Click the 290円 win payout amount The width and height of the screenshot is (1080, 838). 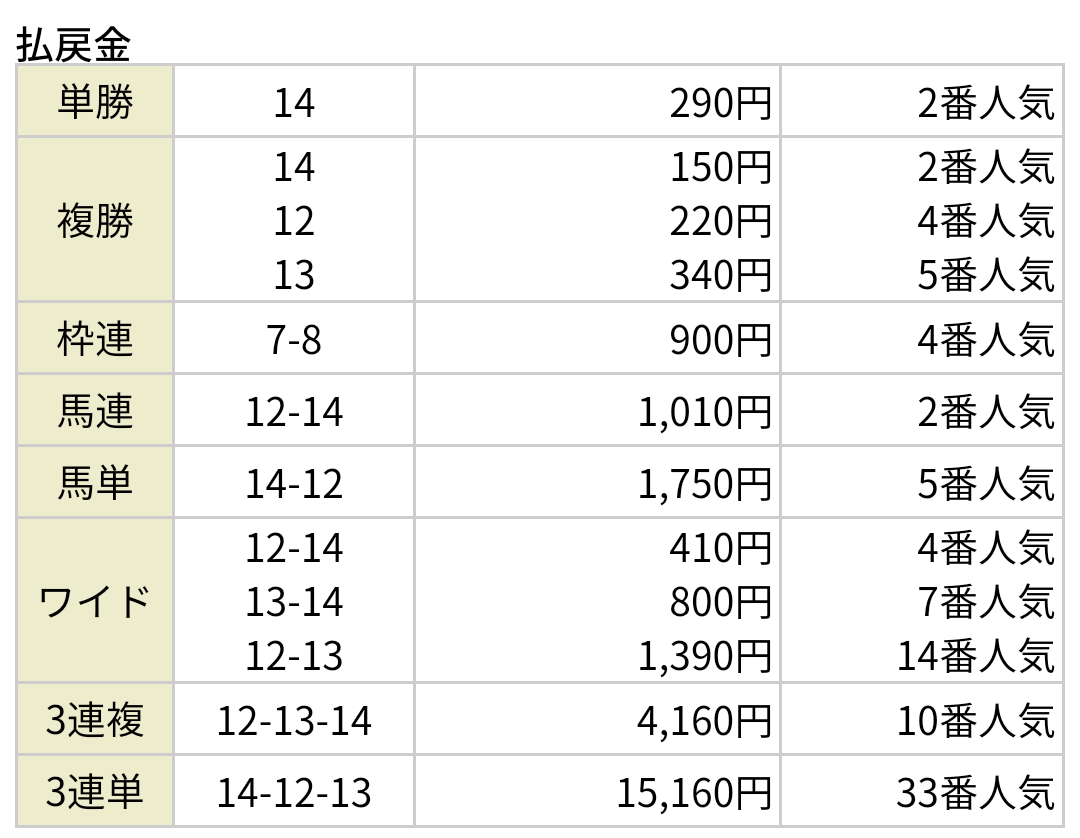click(x=720, y=103)
